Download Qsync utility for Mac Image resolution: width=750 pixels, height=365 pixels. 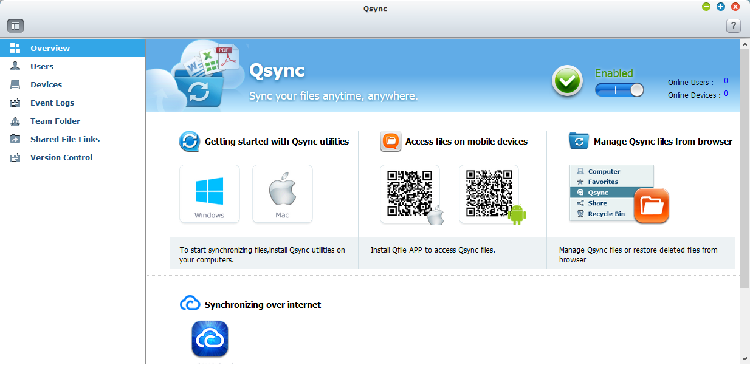(282, 194)
